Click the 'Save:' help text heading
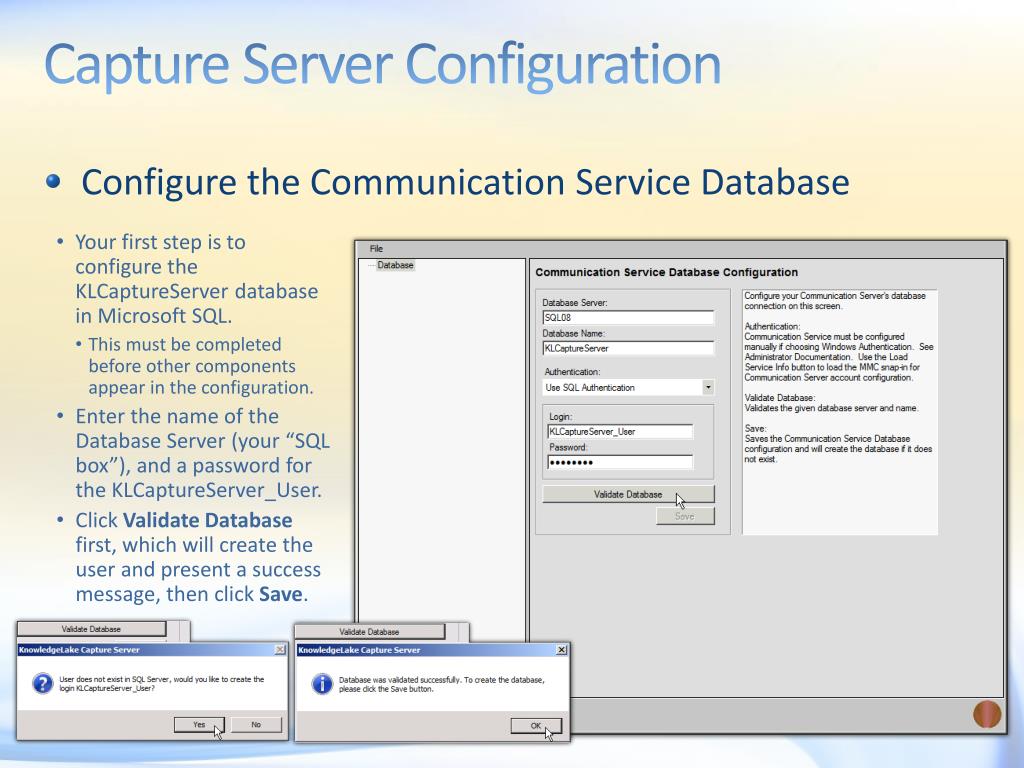1024x768 pixels. click(x=756, y=428)
